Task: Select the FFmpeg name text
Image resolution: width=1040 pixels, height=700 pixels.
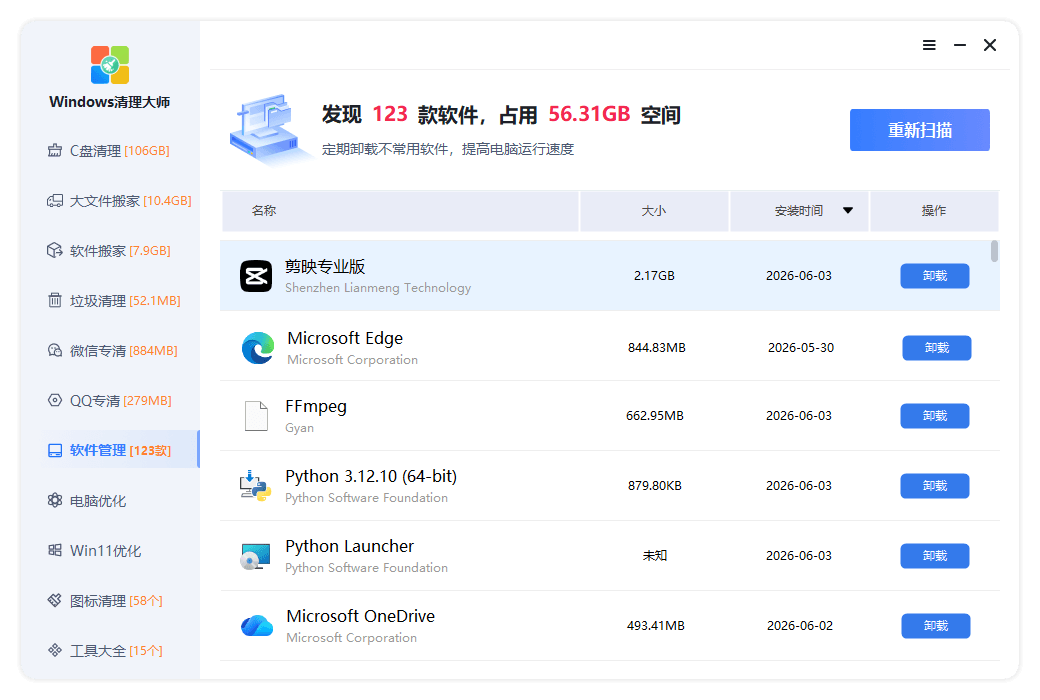Action: [x=316, y=407]
